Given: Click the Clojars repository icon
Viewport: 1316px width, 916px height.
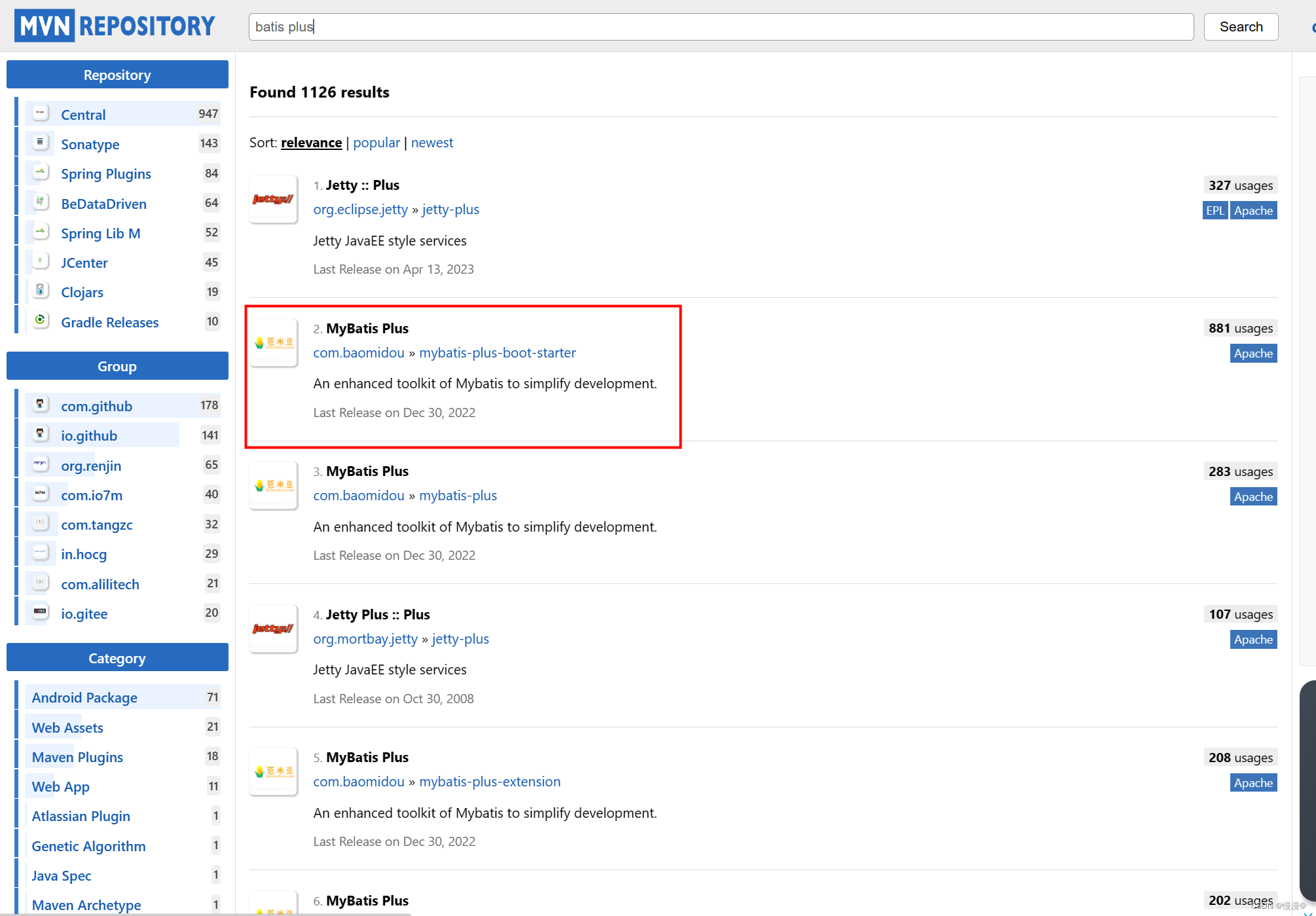Looking at the screenshot, I should coord(41,291).
